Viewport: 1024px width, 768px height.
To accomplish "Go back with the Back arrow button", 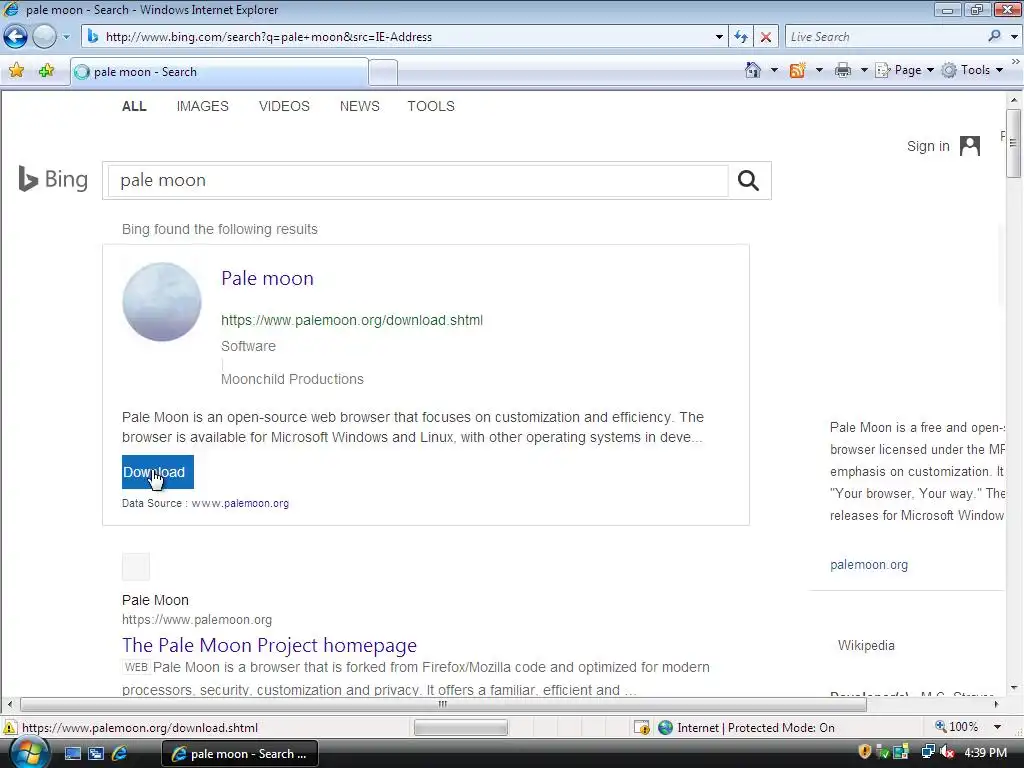I will [16, 37].
